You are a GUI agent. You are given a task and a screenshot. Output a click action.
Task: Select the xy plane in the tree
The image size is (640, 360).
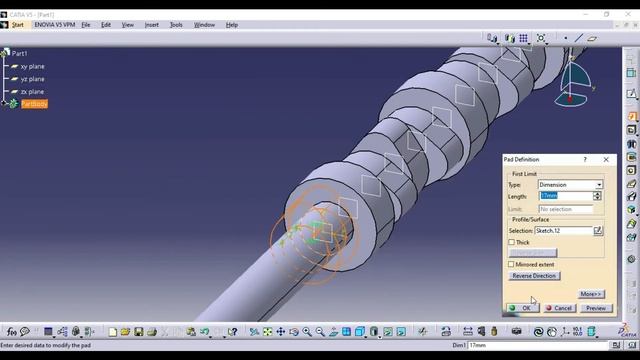coord(32,66)
